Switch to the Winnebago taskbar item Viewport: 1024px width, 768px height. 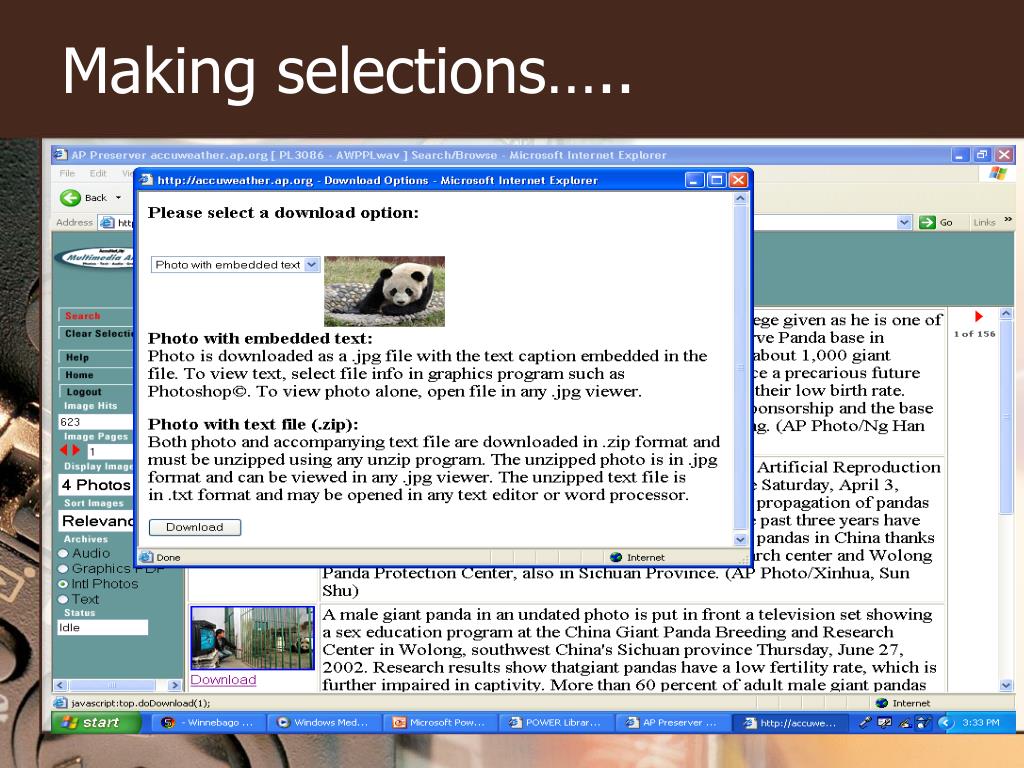[x=210, y=722]
